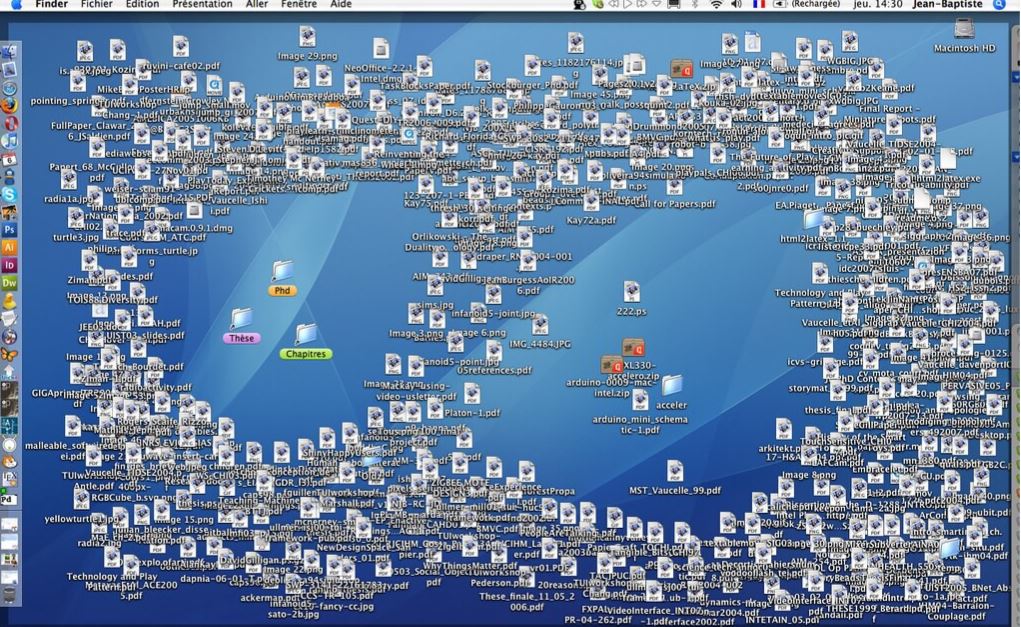Open the Présentation menu
The width and height of the screenshot is (1021, 627).
tap(202, 4)
